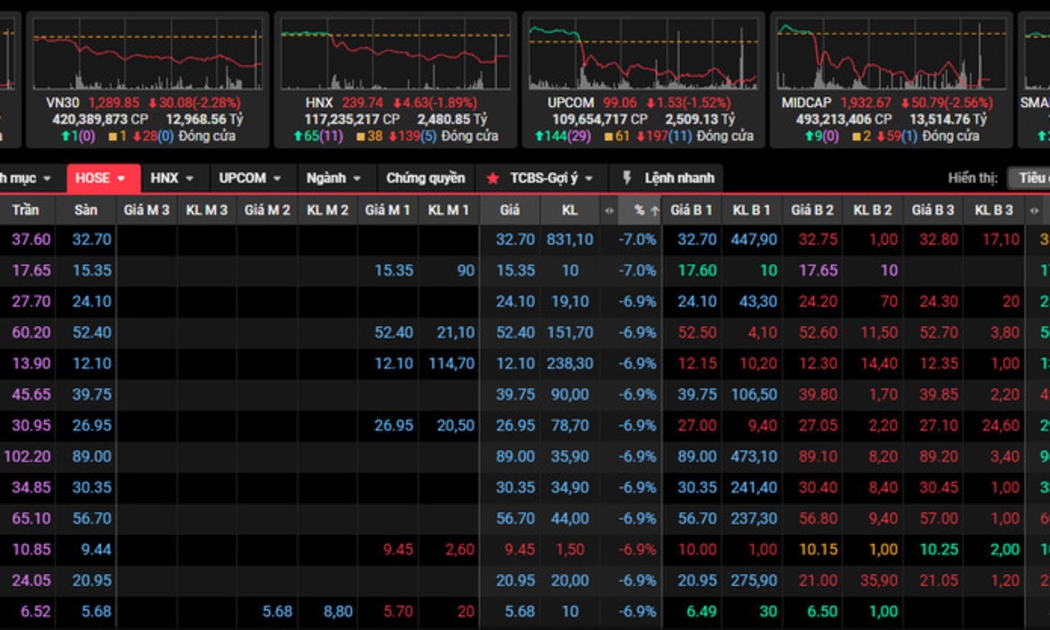Switch to the Chứng quyền tab
1050x630 pixels.
click(x=426, y=178)
